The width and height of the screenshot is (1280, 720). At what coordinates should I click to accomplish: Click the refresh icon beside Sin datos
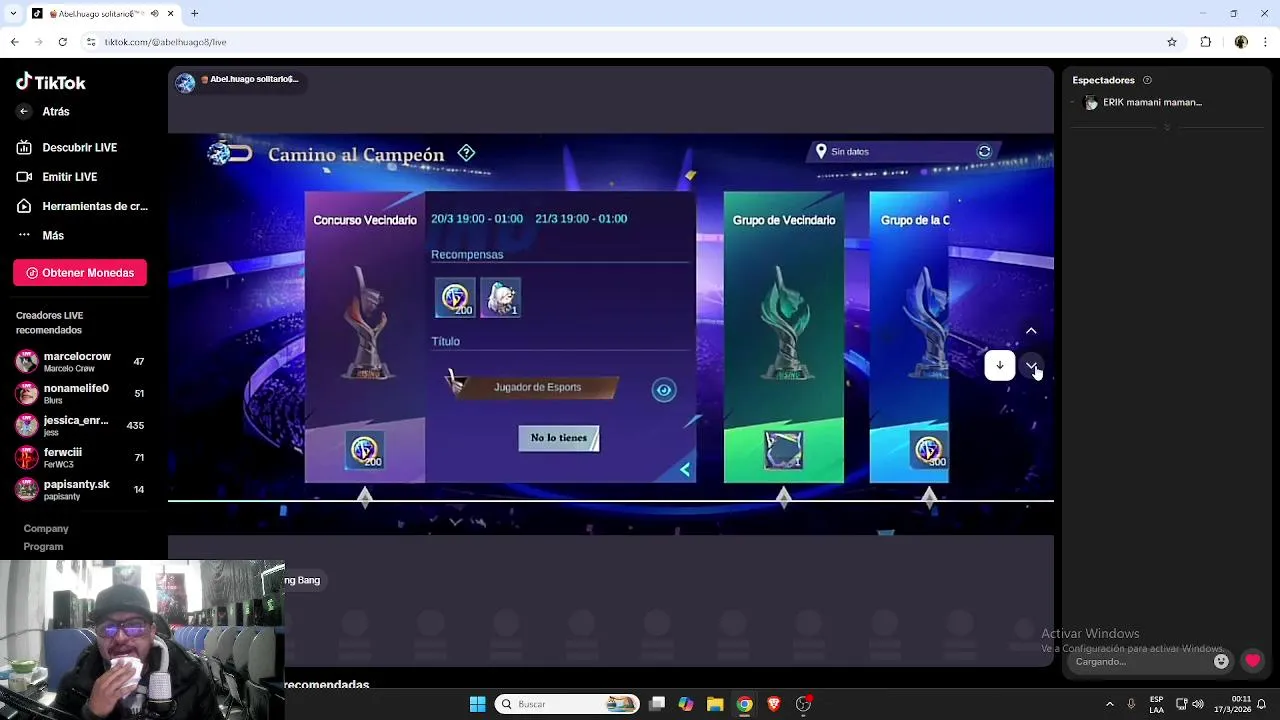(x=984, y=152)
